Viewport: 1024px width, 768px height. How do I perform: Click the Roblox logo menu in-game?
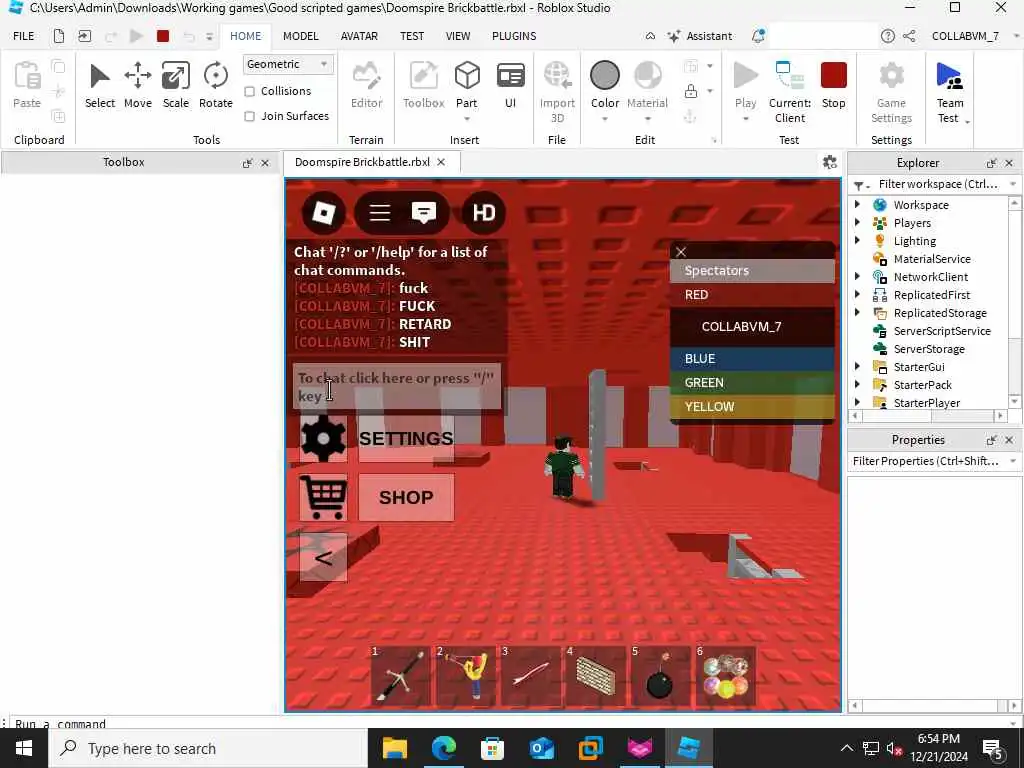pos(324,212)
